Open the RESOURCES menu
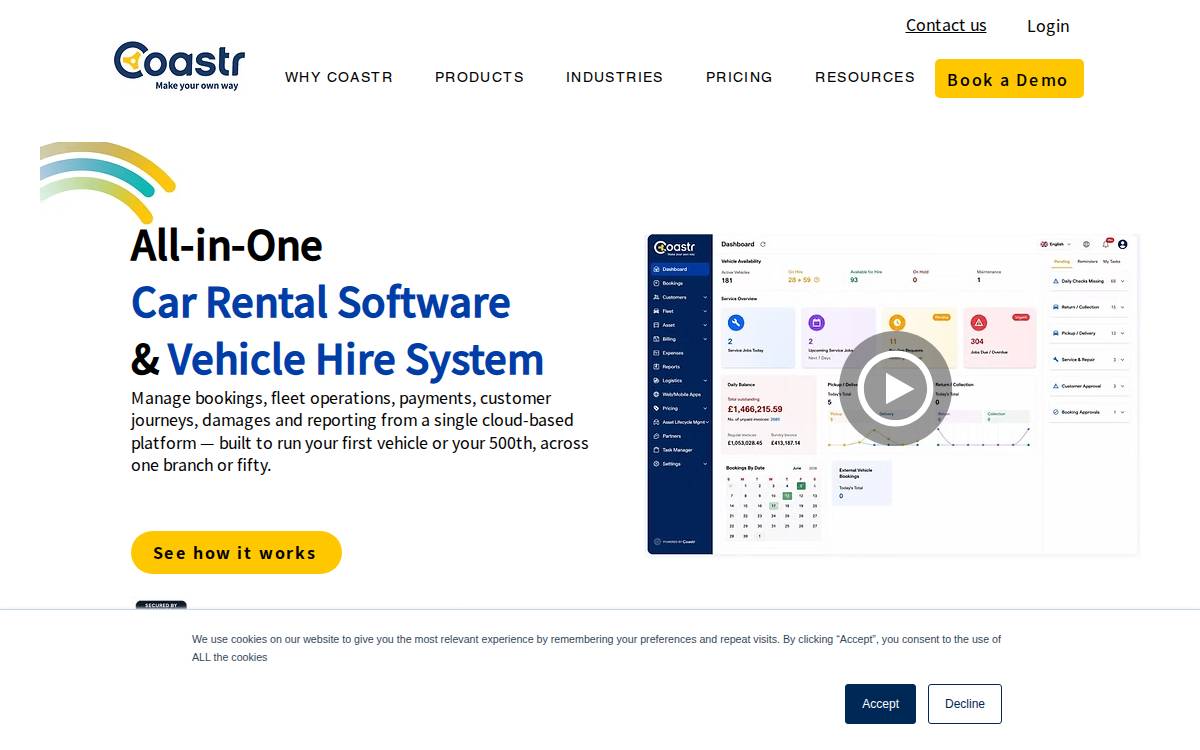 pyautogui.click(x=865, y=77)
